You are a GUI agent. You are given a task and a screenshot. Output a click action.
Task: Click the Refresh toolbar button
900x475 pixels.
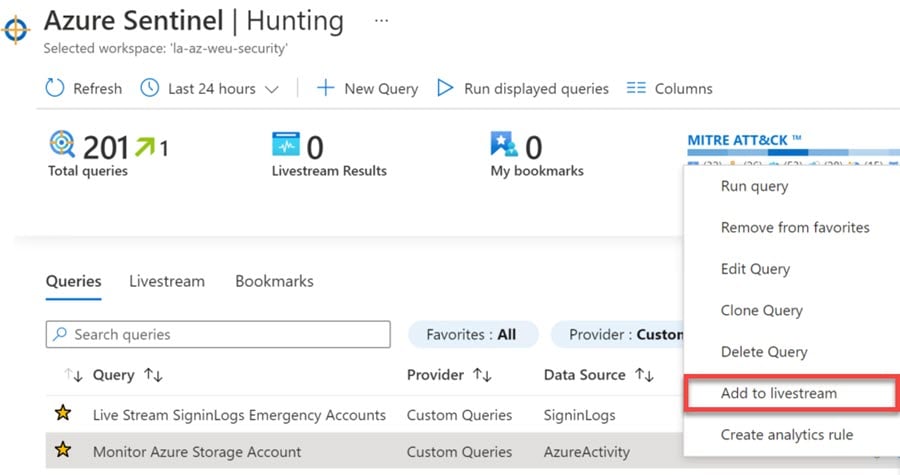pyautogui.click(x=84, y=88)
